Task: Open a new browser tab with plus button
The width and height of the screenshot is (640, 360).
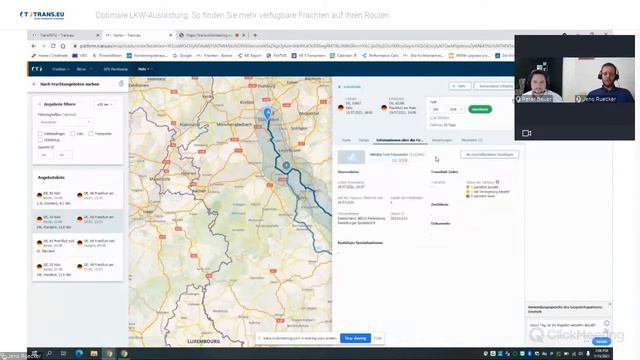Action: tap(255, 36)
